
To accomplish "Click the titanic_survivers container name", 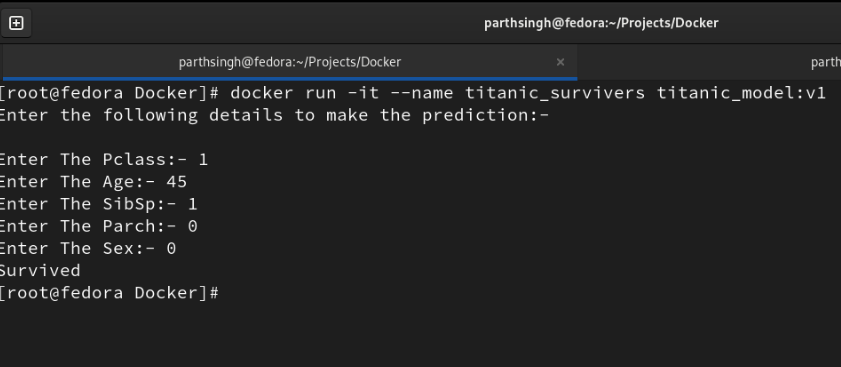I will pos(555,93).
